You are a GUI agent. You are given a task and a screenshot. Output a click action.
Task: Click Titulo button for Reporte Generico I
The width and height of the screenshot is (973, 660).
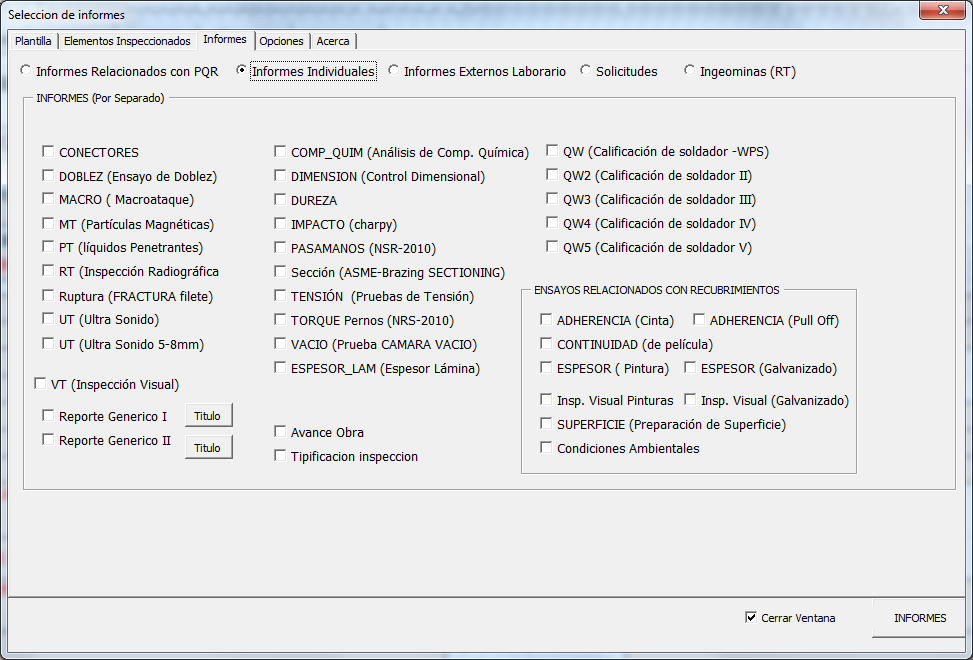click(x=208, y=415)
